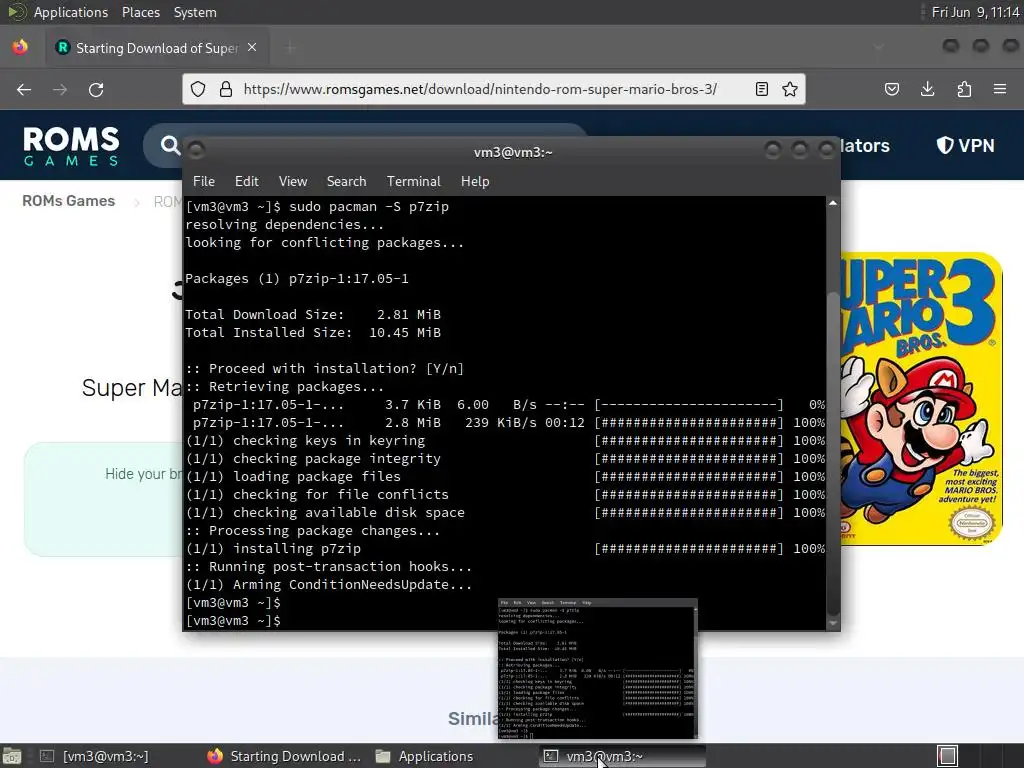
Task: Switch to first [vm3@vm3:~] taskbar window
Action: pos(95,756)
